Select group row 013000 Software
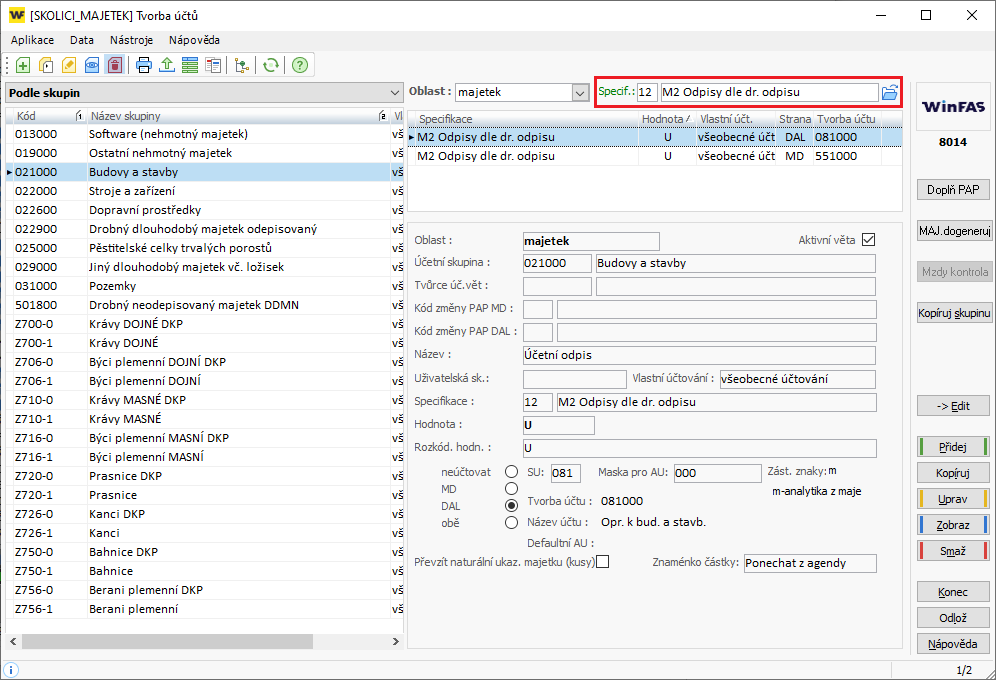Screen dimensions: 996x680 [204, 134]
